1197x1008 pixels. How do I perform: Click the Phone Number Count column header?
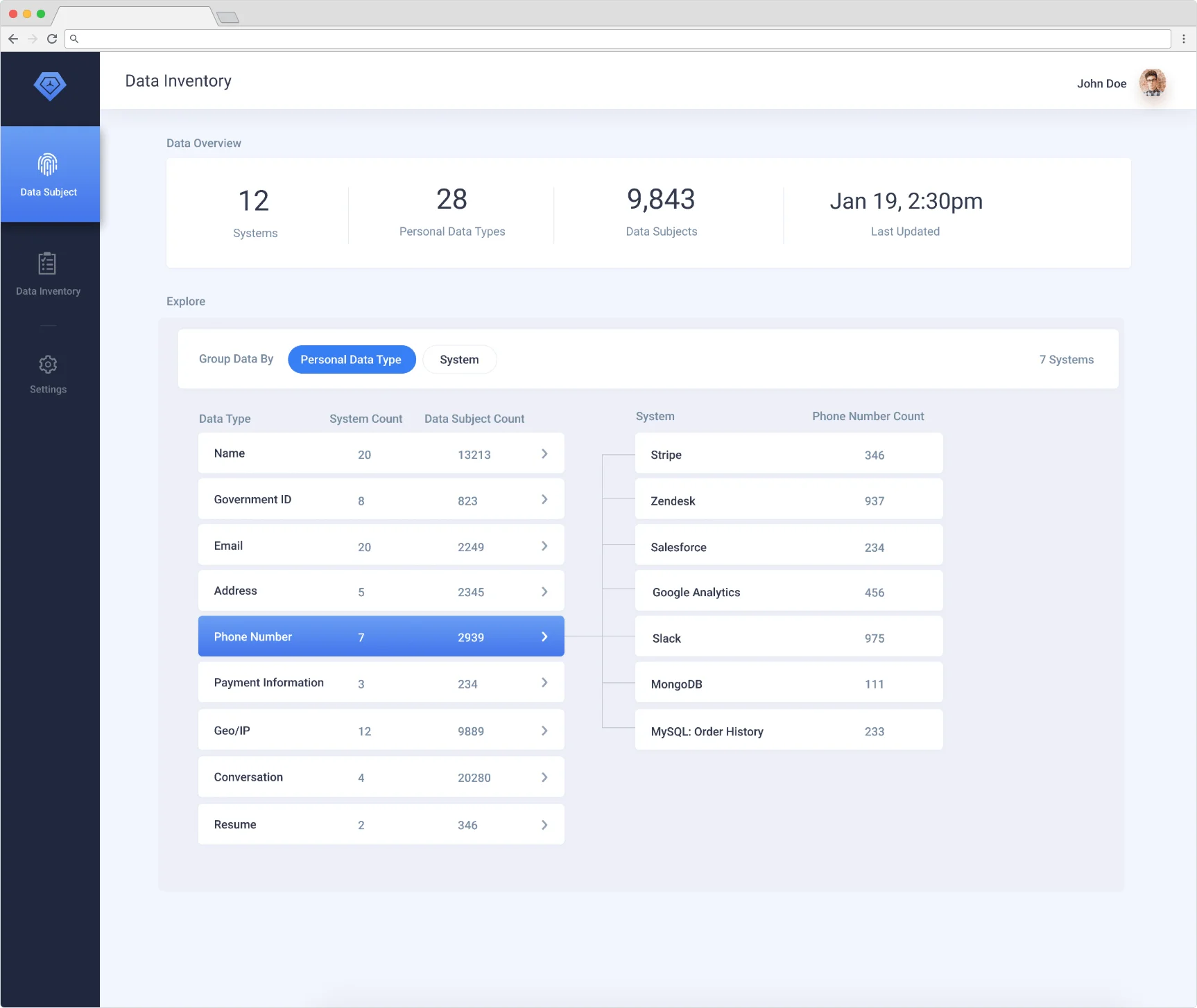(x=868, y=416)
